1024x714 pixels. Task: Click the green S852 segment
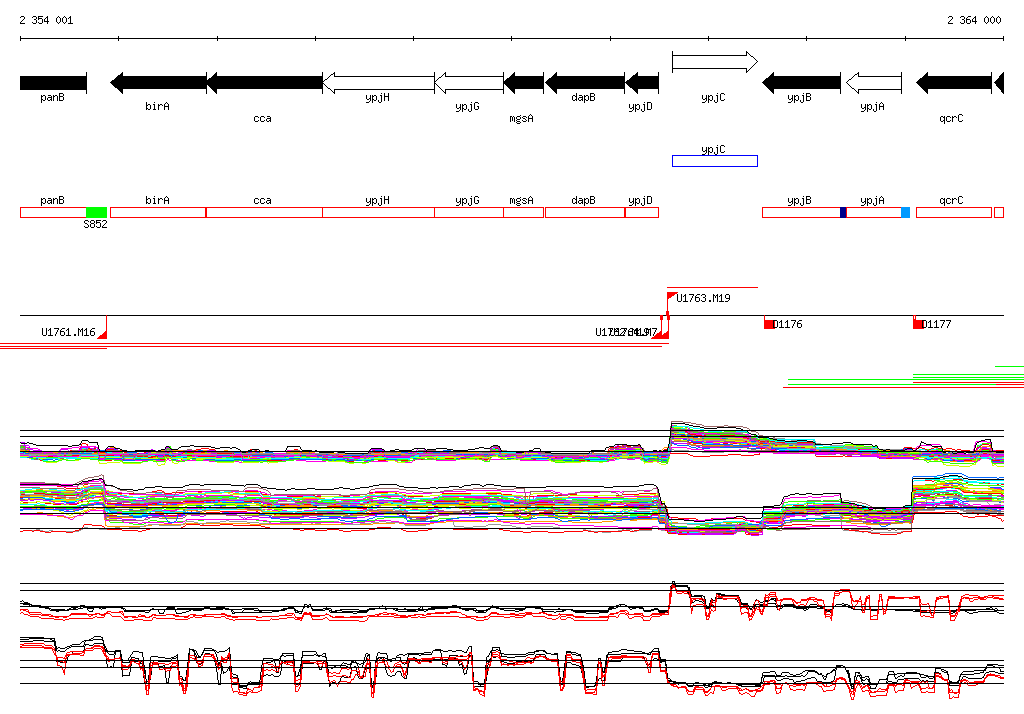point(96,212)
